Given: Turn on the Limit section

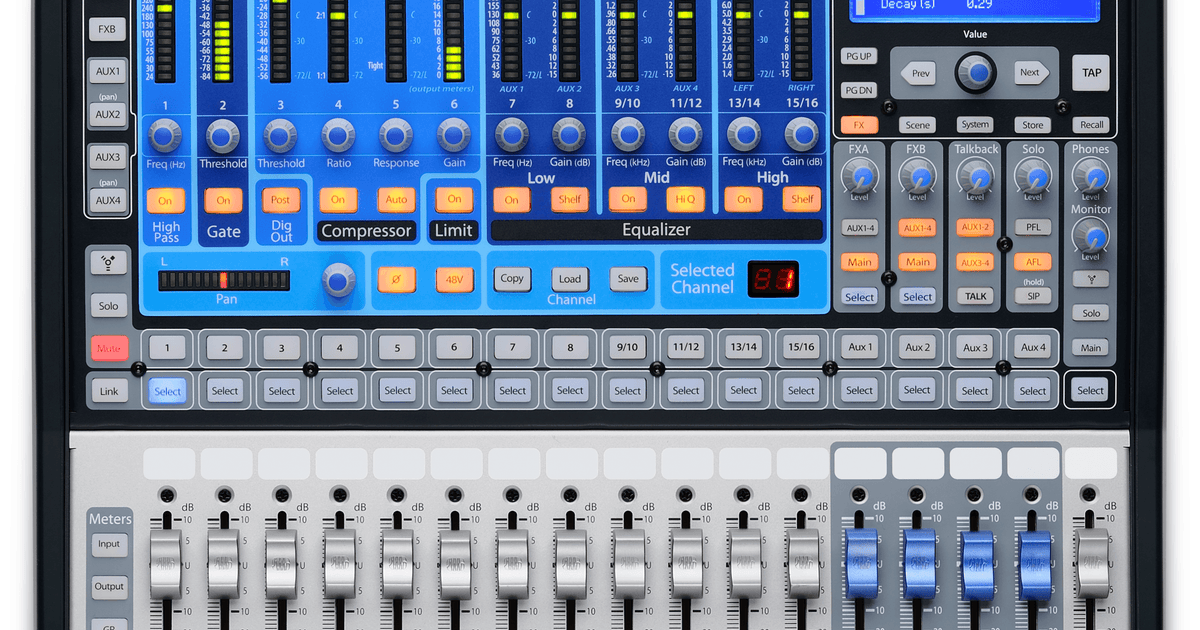Looking at the screenshot, I should [x=453, y=199].
